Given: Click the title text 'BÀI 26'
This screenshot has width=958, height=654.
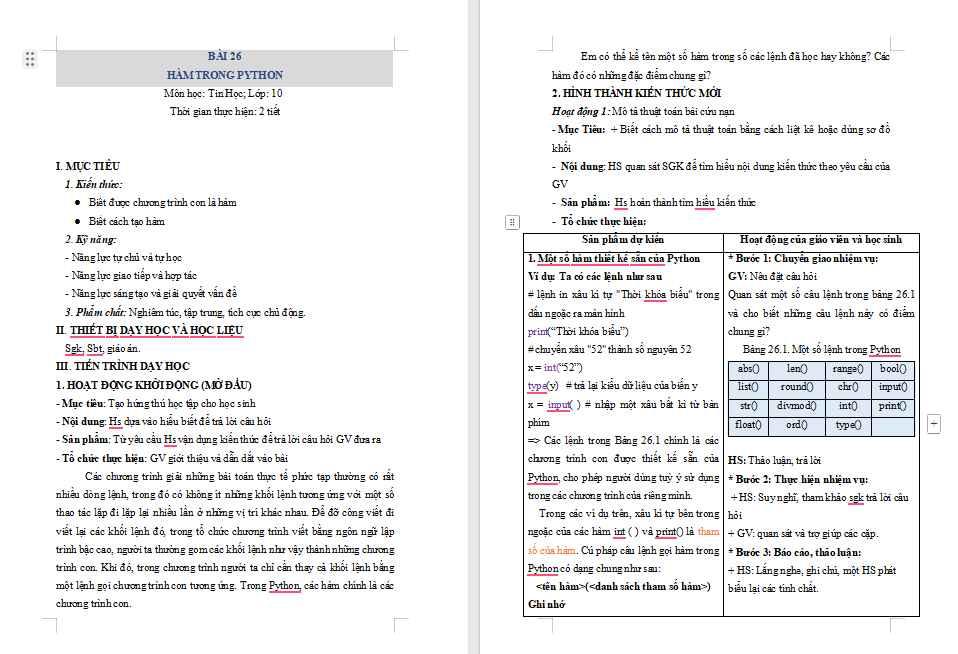Looking at the screenshot, I should click(x=225, y=56).
